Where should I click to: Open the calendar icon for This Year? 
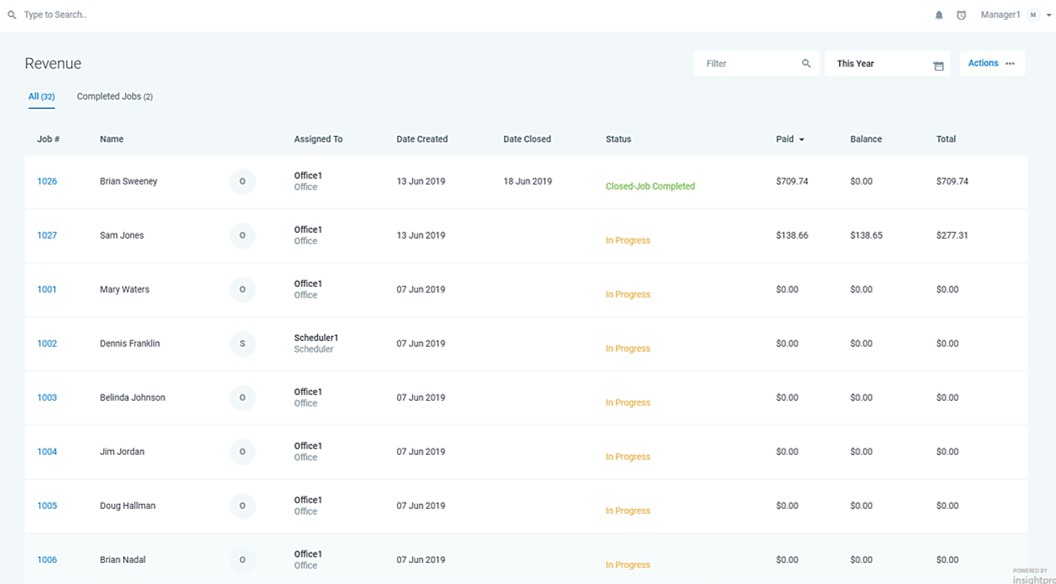click(x=938, y=65)
